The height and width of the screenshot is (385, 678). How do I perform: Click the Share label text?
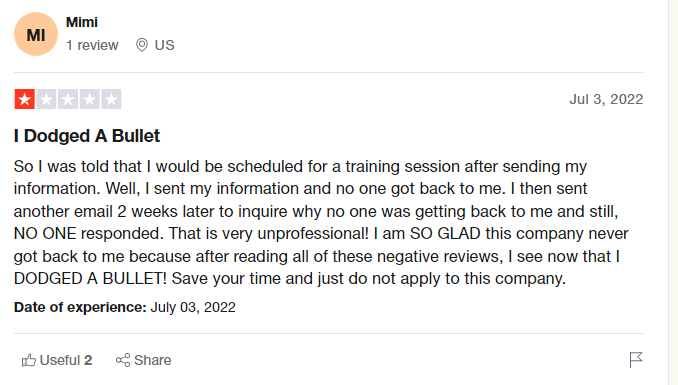[153, 360]
